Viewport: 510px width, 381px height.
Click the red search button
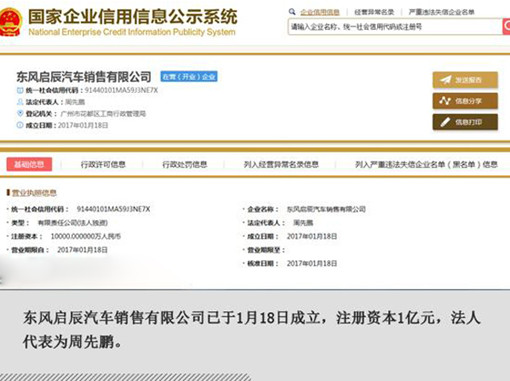pos(506,27)
